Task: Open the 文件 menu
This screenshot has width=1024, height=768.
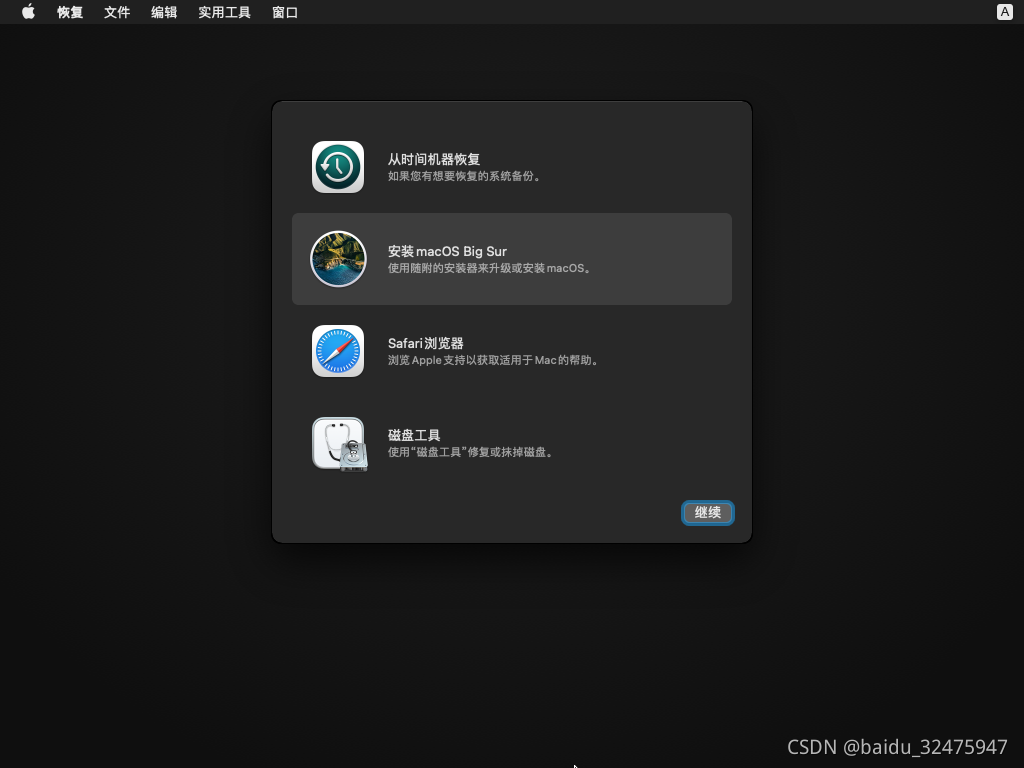Action: (117, 12)
